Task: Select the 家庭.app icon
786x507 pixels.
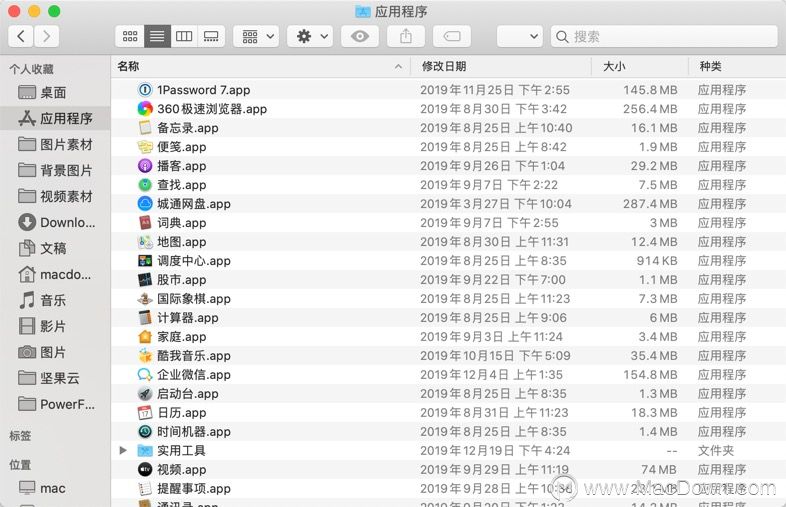Action: tap(145, 336)
